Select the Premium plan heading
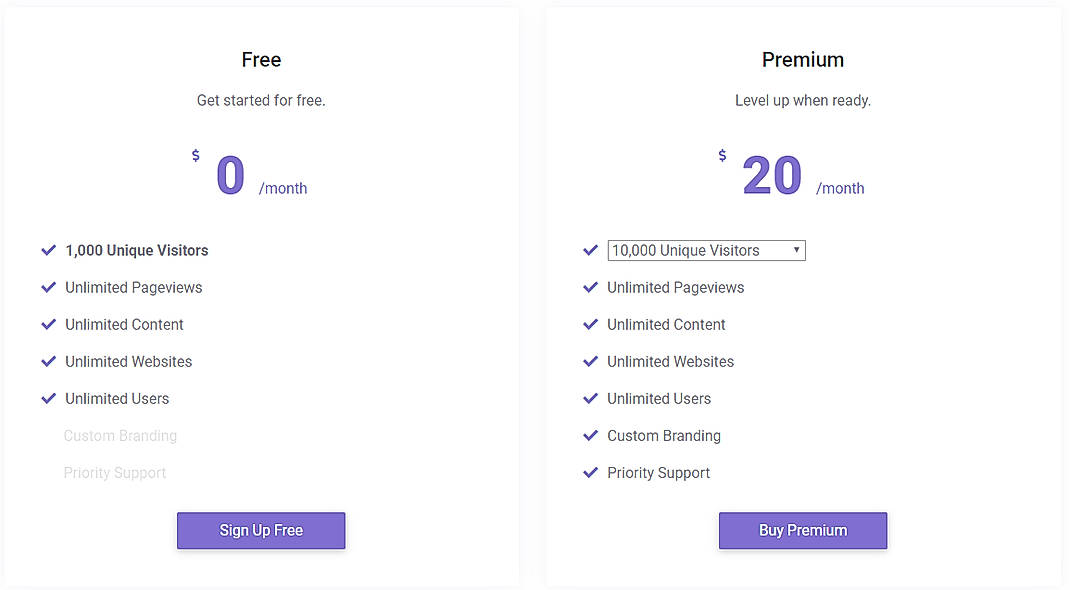This screenshot has width=1070, height=590. (803, 59)
